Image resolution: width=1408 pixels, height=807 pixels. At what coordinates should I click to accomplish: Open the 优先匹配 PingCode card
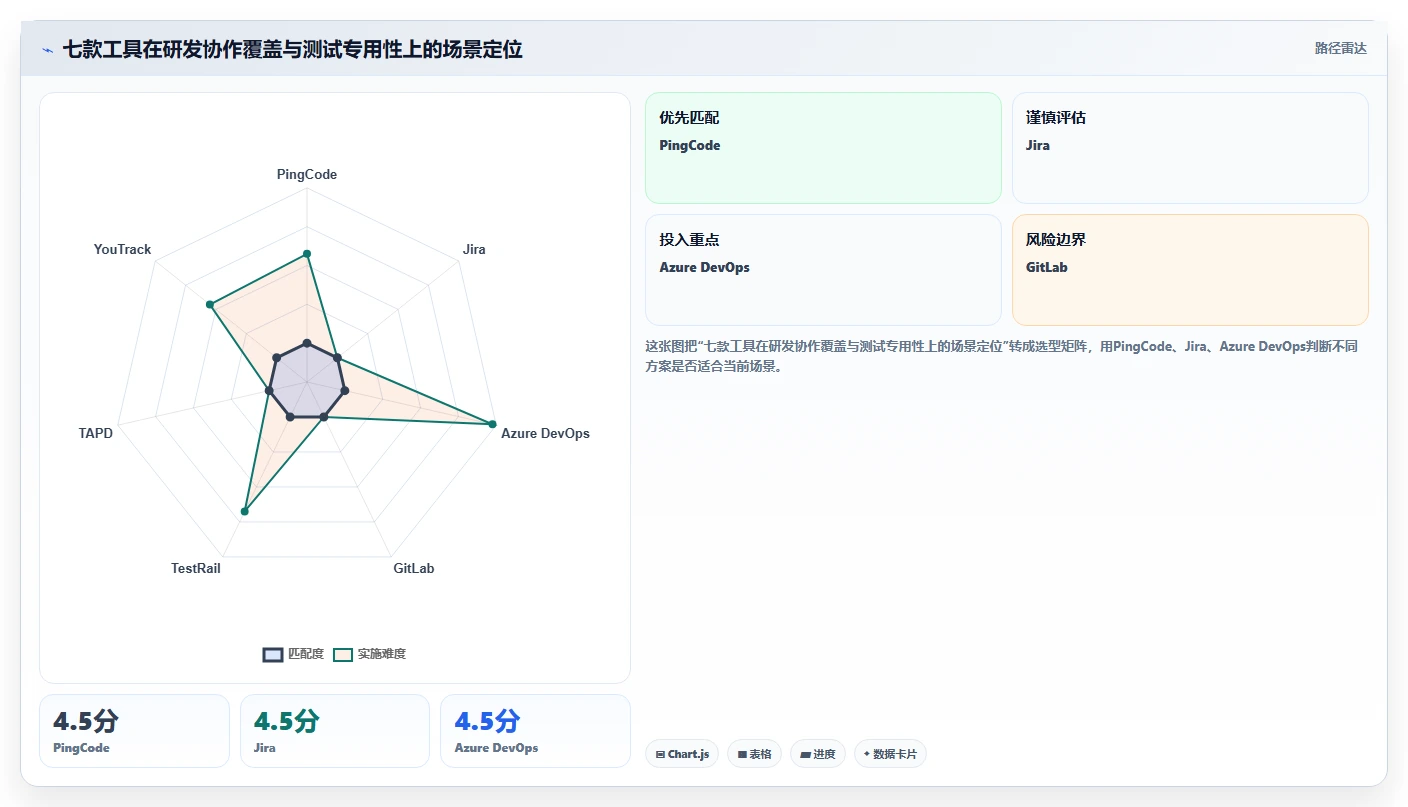[x=823, y=148]
